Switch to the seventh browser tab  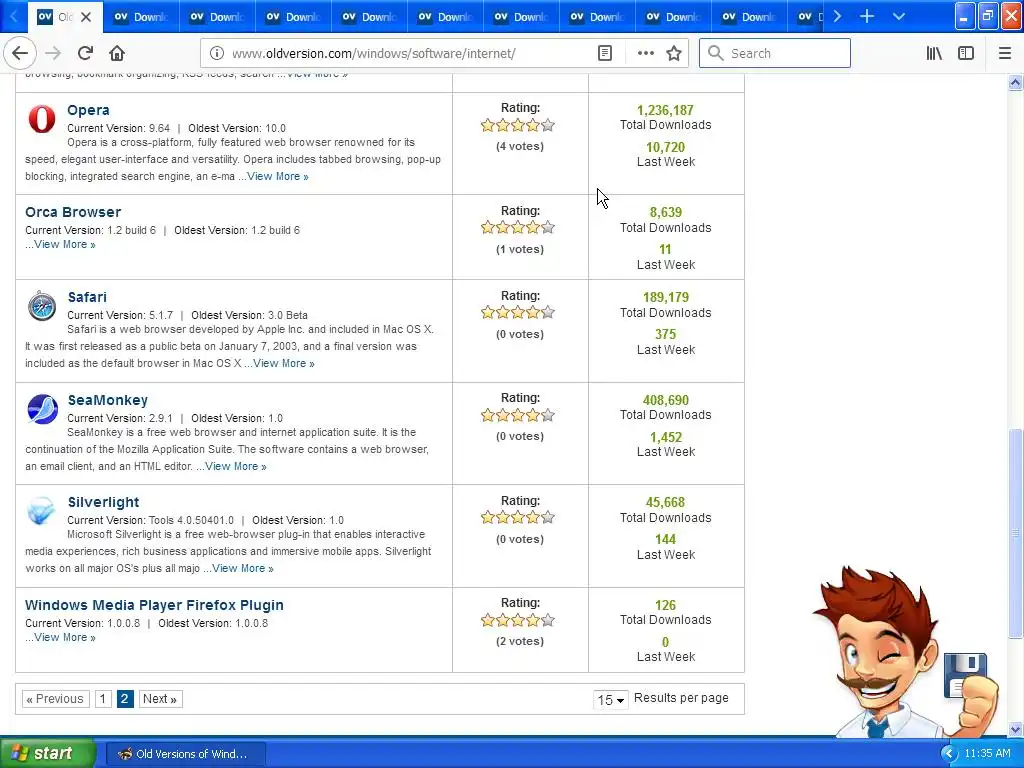tap(520, 17)
